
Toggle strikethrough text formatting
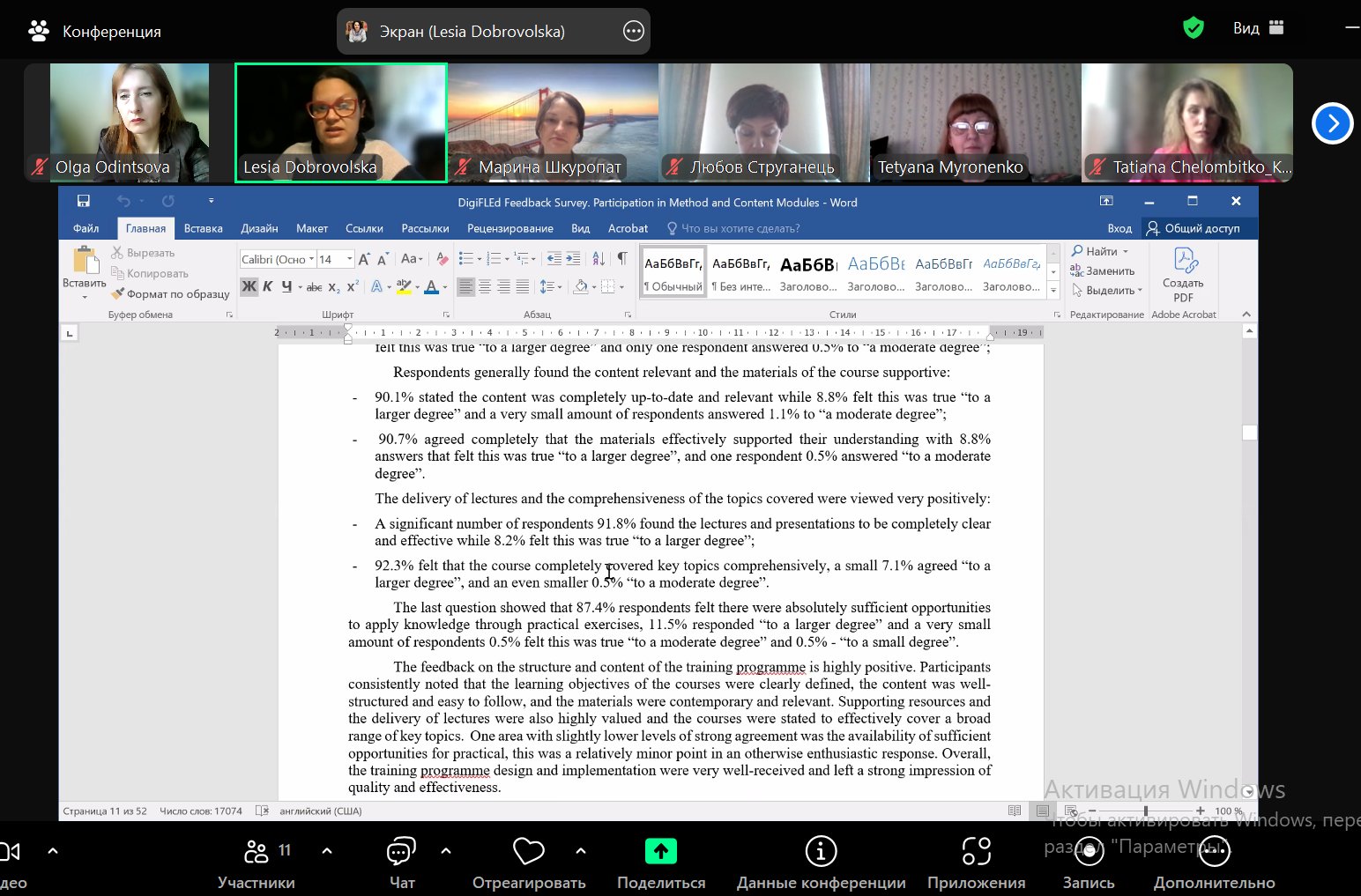(x=314, y=287)
